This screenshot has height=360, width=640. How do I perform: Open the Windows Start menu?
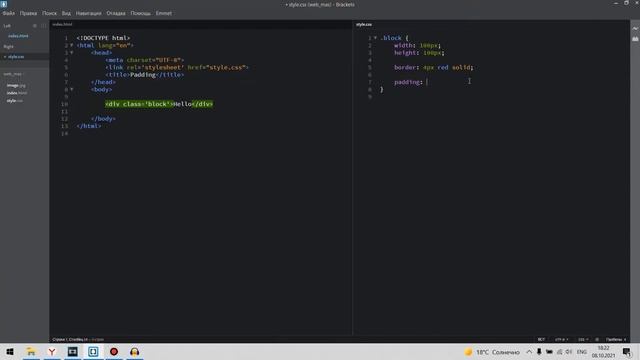[x=10, y=352]
